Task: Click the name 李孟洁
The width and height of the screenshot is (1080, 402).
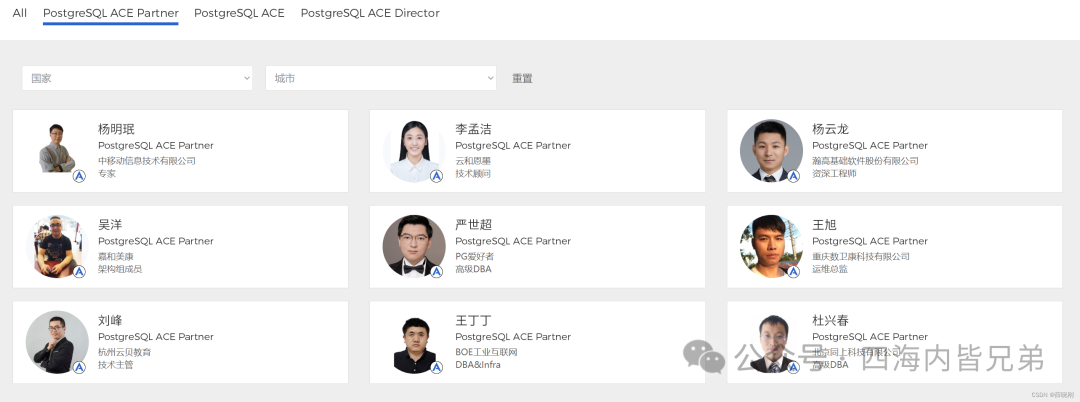Action: click(x=473, y=129)
